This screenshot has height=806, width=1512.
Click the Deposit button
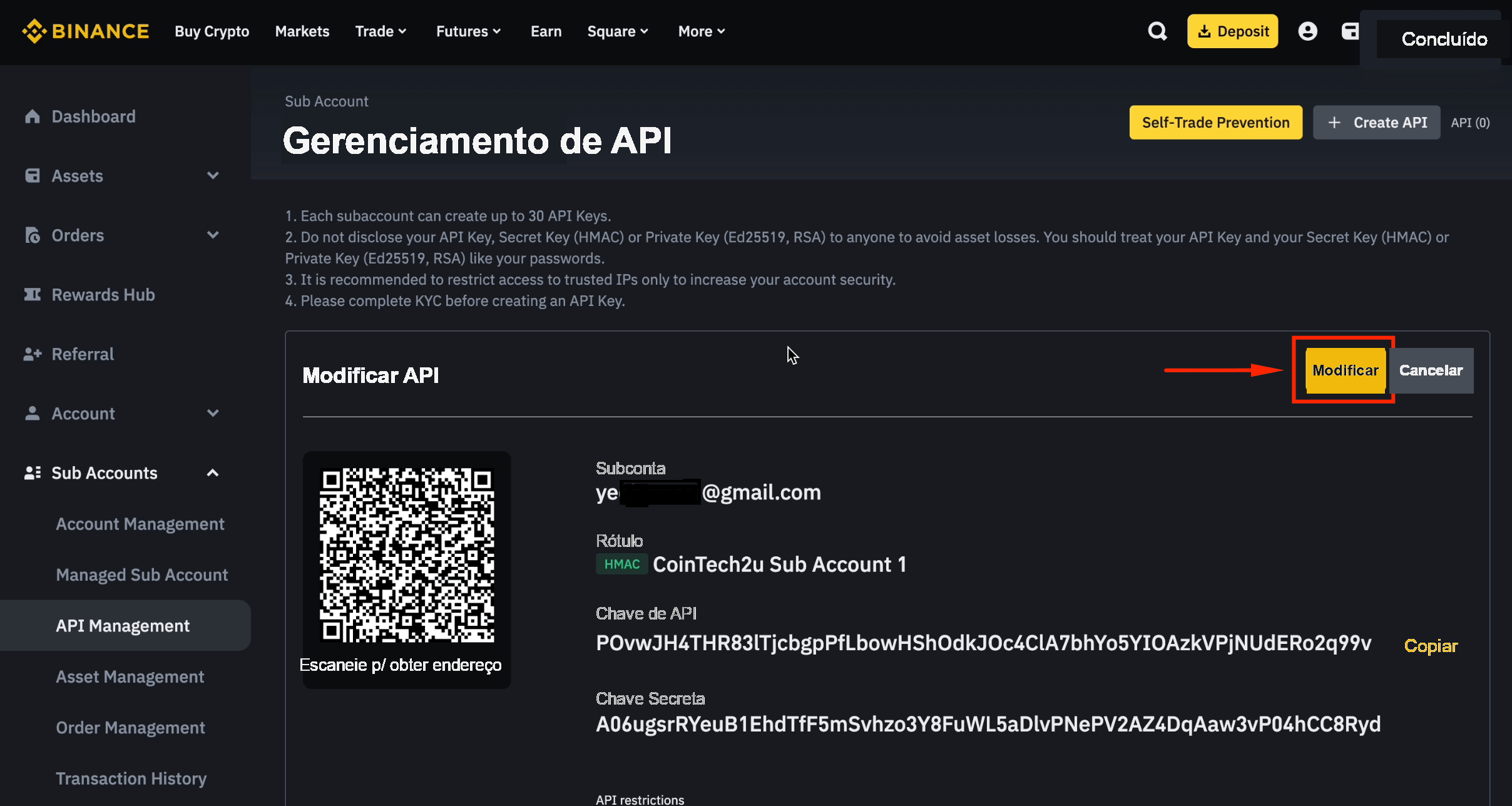[1232, 31]
